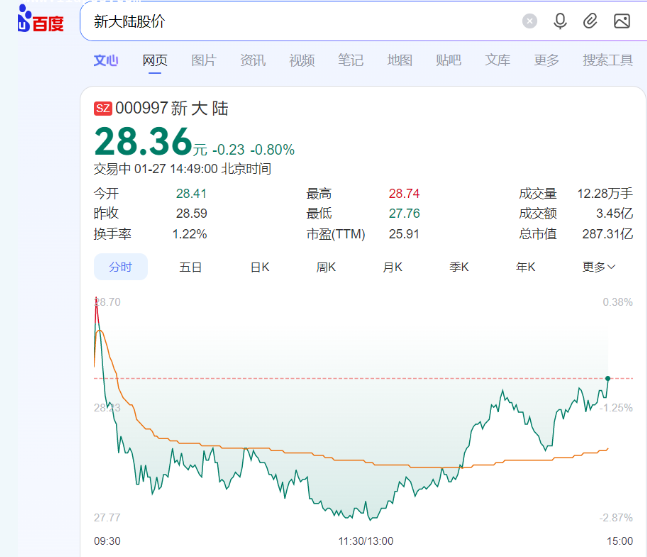Click the trading time 01-27 14:49:00 text
The height and width of the screenshot is (557, 647).
[x=176, y=169]
